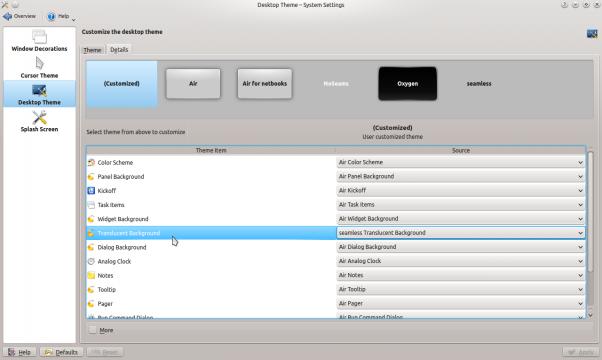Select the Translucent Background row text

[129, 233]
